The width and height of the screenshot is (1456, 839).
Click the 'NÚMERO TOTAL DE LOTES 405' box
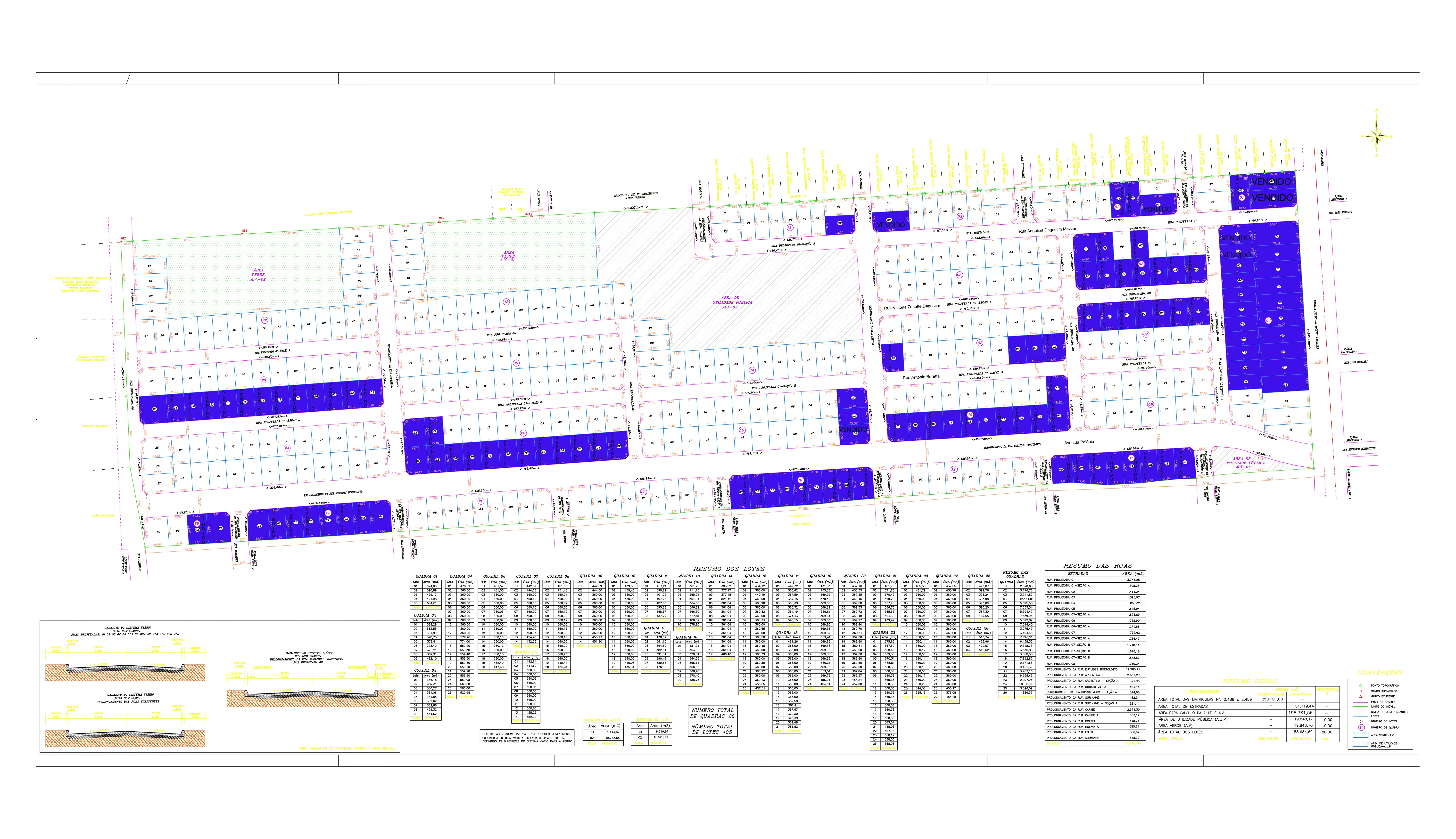712,729
